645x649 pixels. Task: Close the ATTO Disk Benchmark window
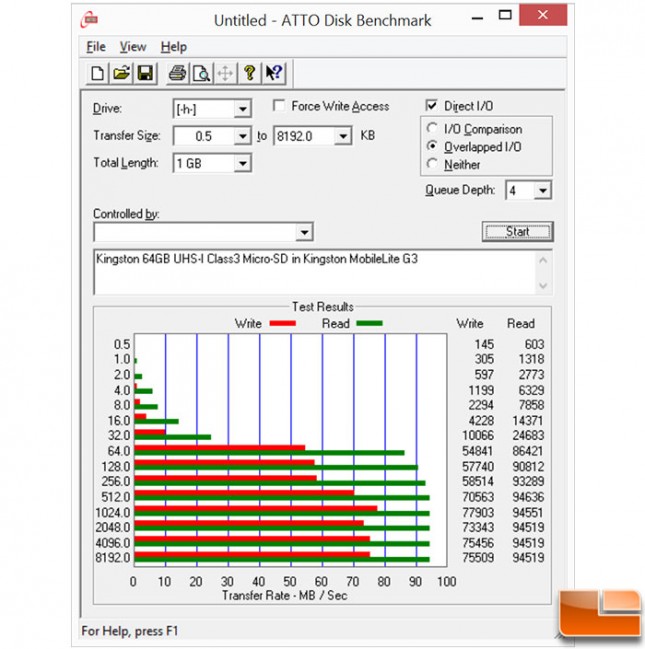(543, 15)
